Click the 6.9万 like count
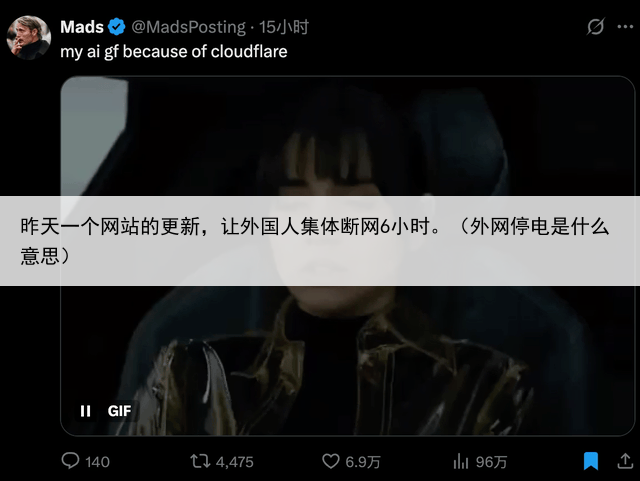This screenshot has height=481, width=640. [362, 462]
